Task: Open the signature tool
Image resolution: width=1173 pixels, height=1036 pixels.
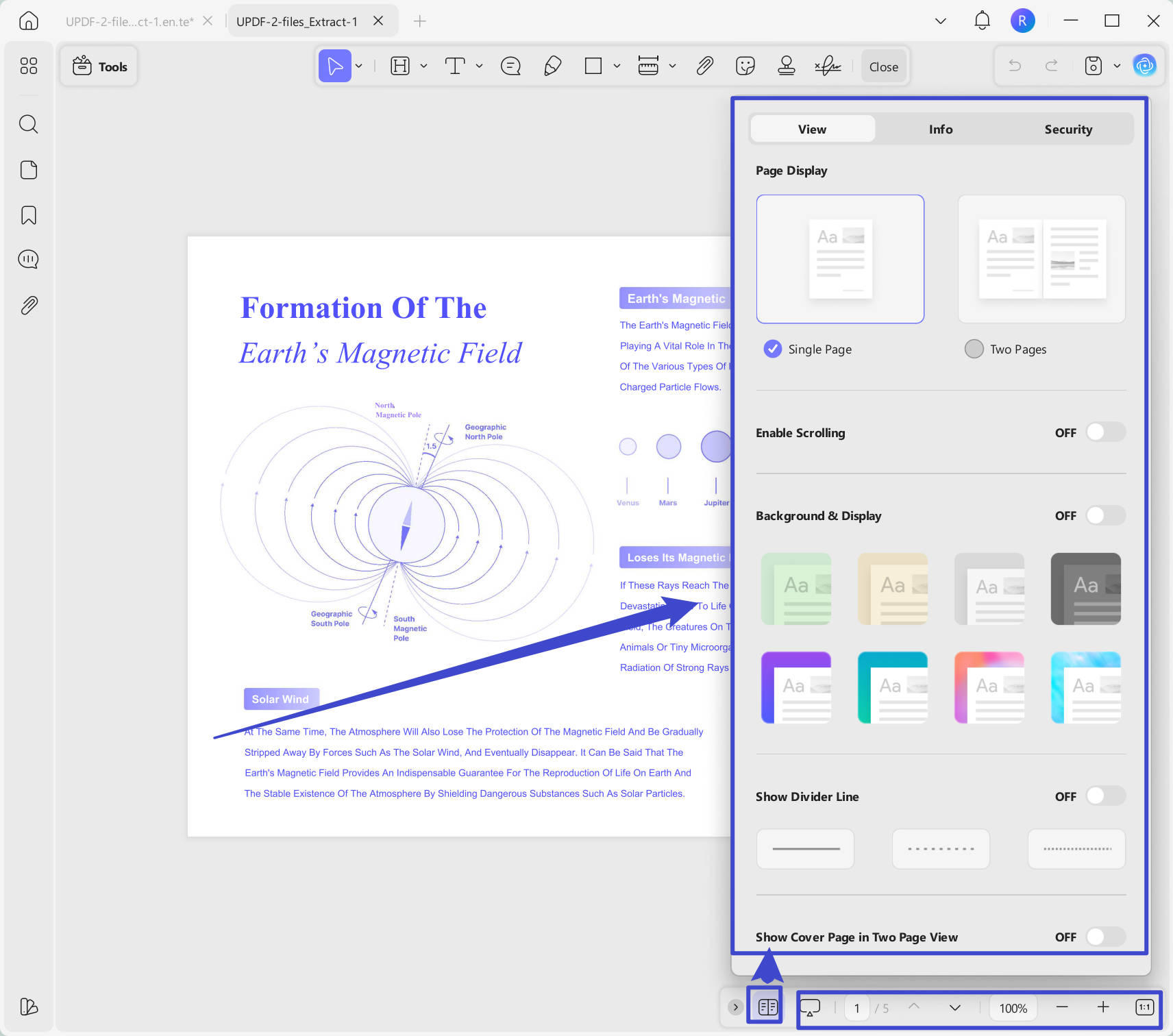Action: [828, 66]
